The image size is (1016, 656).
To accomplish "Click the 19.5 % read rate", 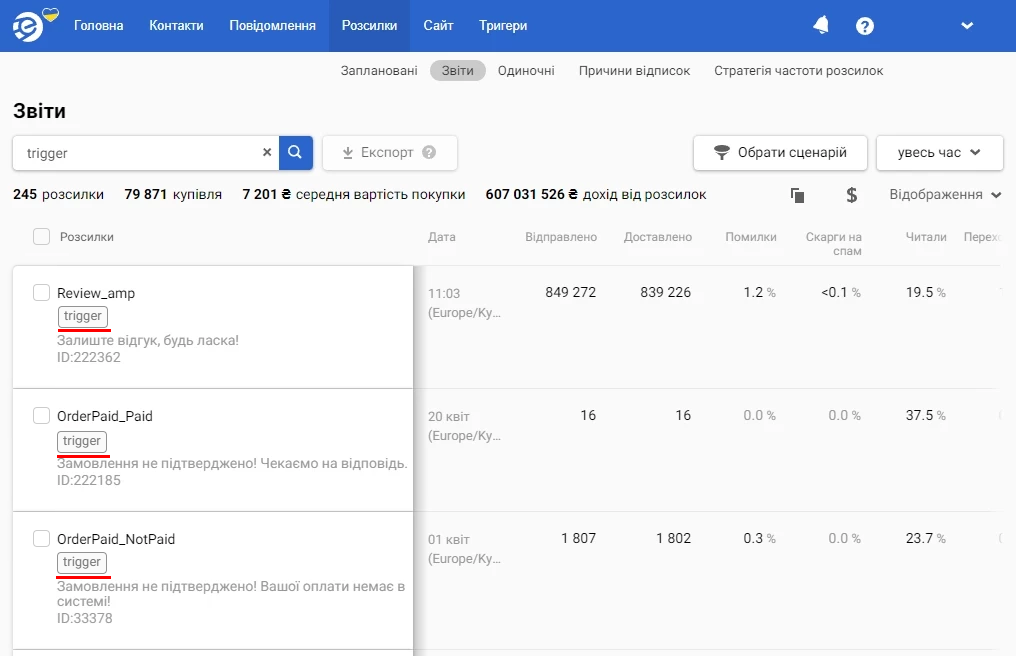I will (x=926, y=292).
